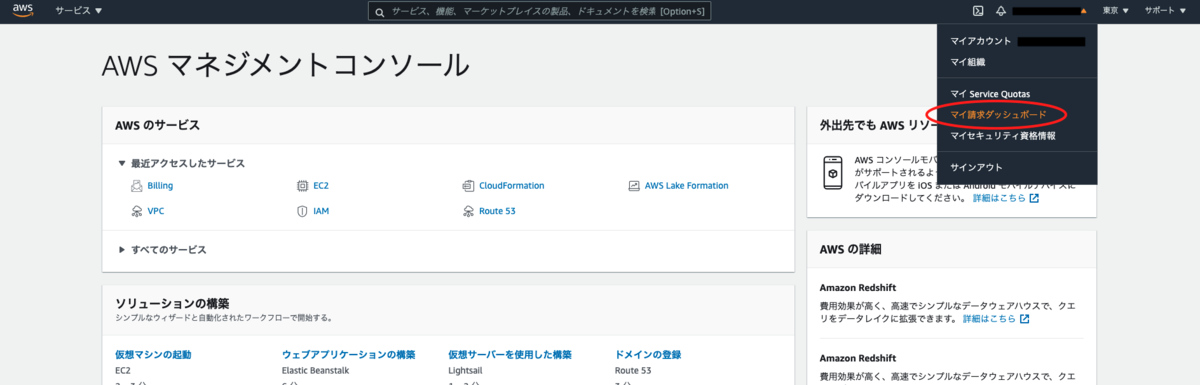Click the ソリューションの構築 heading
Viewport: 1200px width, 385px height.
pyautogui.click(x=172, y=304)
